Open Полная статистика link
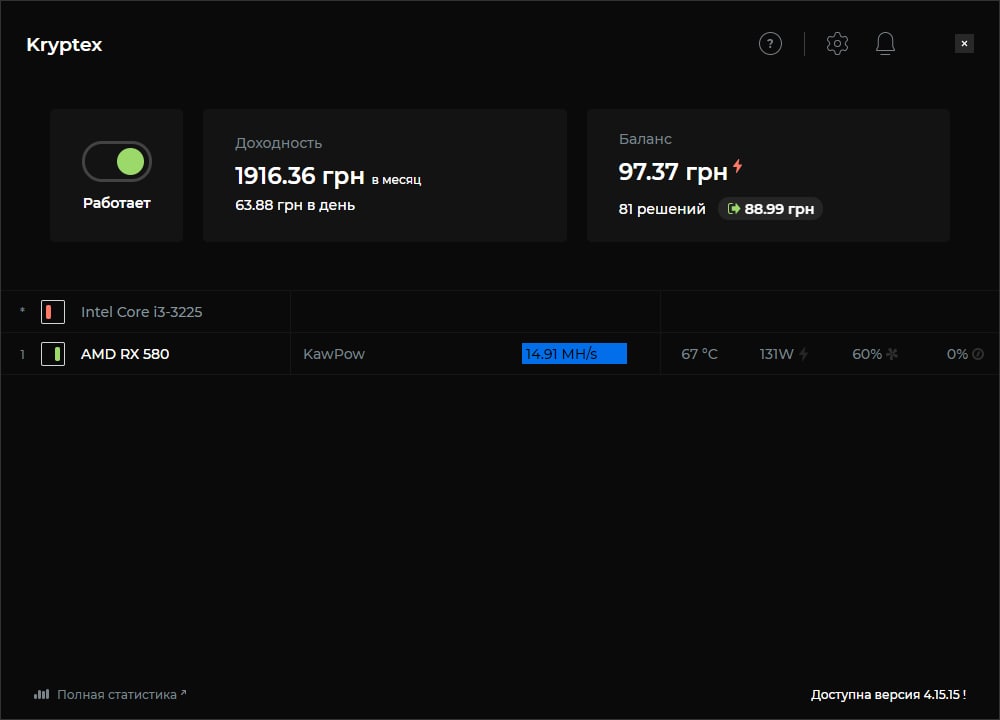 click(x=117, y=694)
